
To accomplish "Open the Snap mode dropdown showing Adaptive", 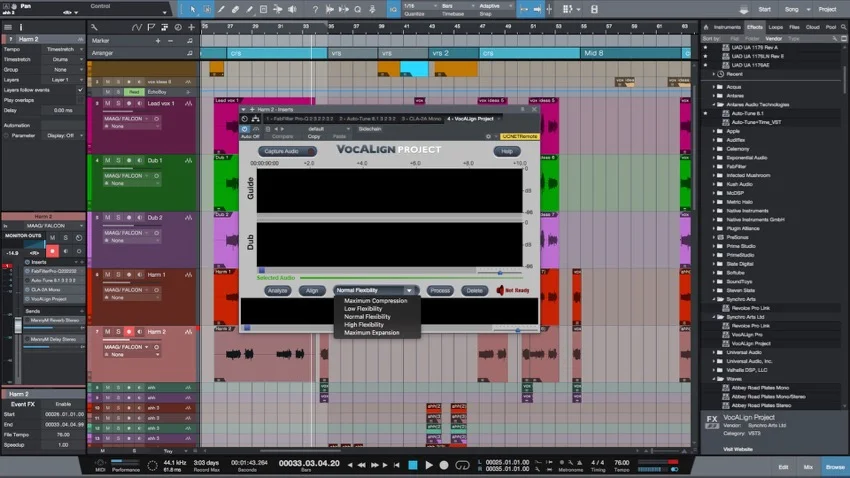I will click(495, 6).
